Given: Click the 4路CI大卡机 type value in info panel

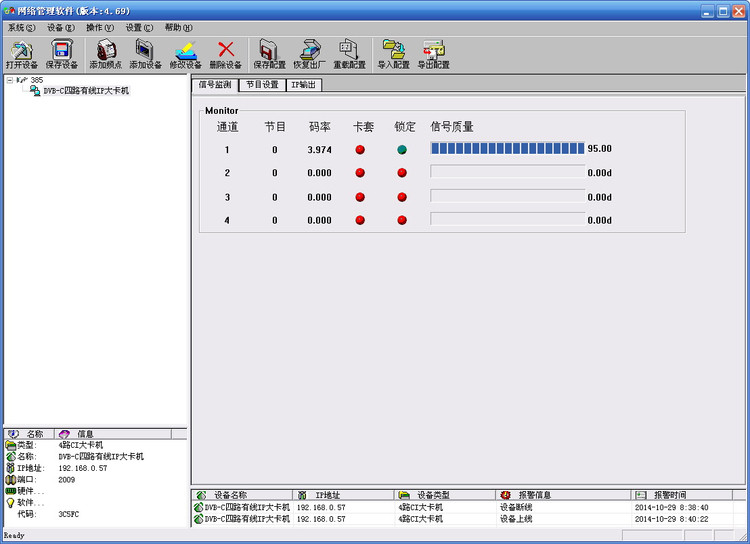Looking at the screenshot, I should 80,445.
